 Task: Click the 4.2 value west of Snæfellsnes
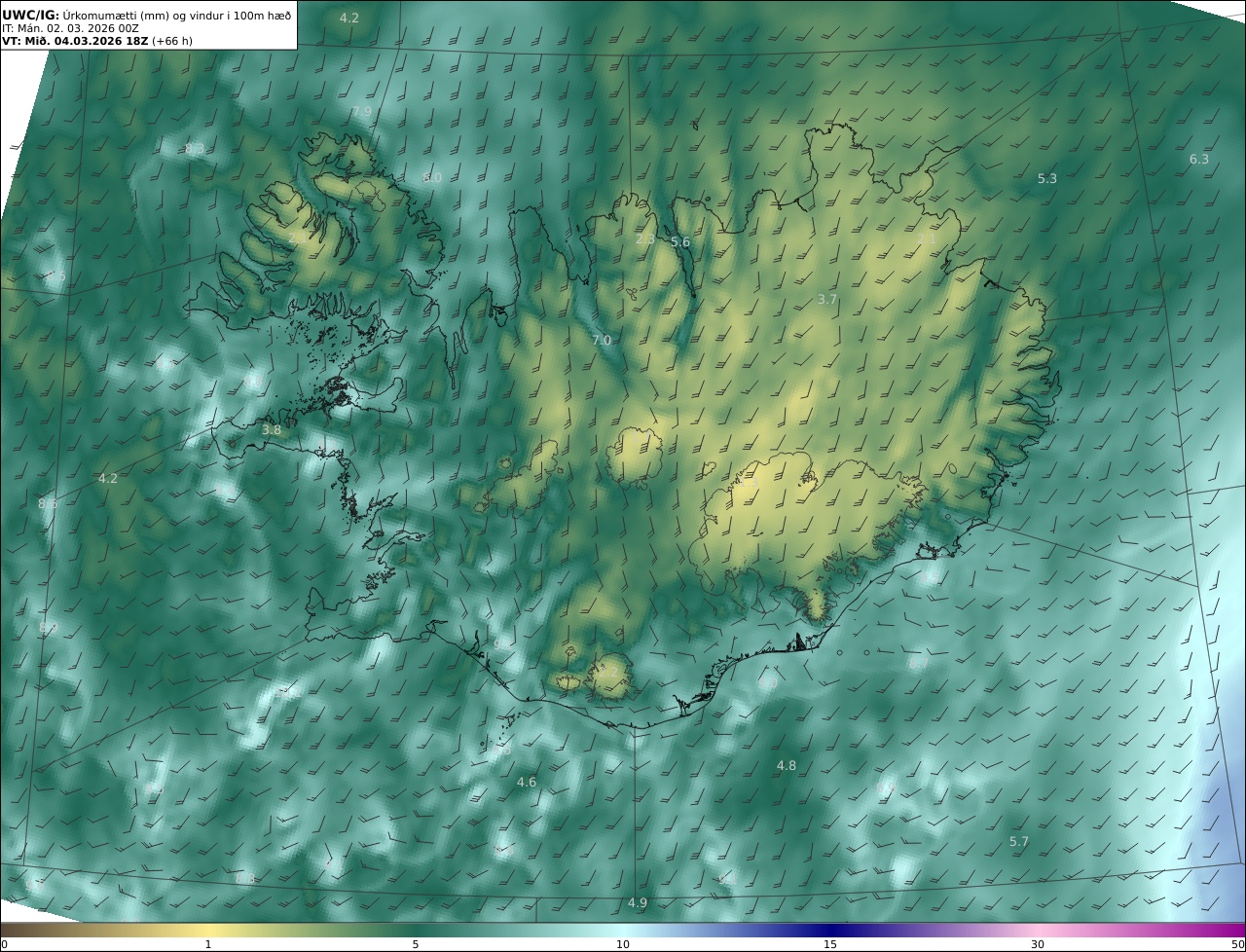(108, 479)
